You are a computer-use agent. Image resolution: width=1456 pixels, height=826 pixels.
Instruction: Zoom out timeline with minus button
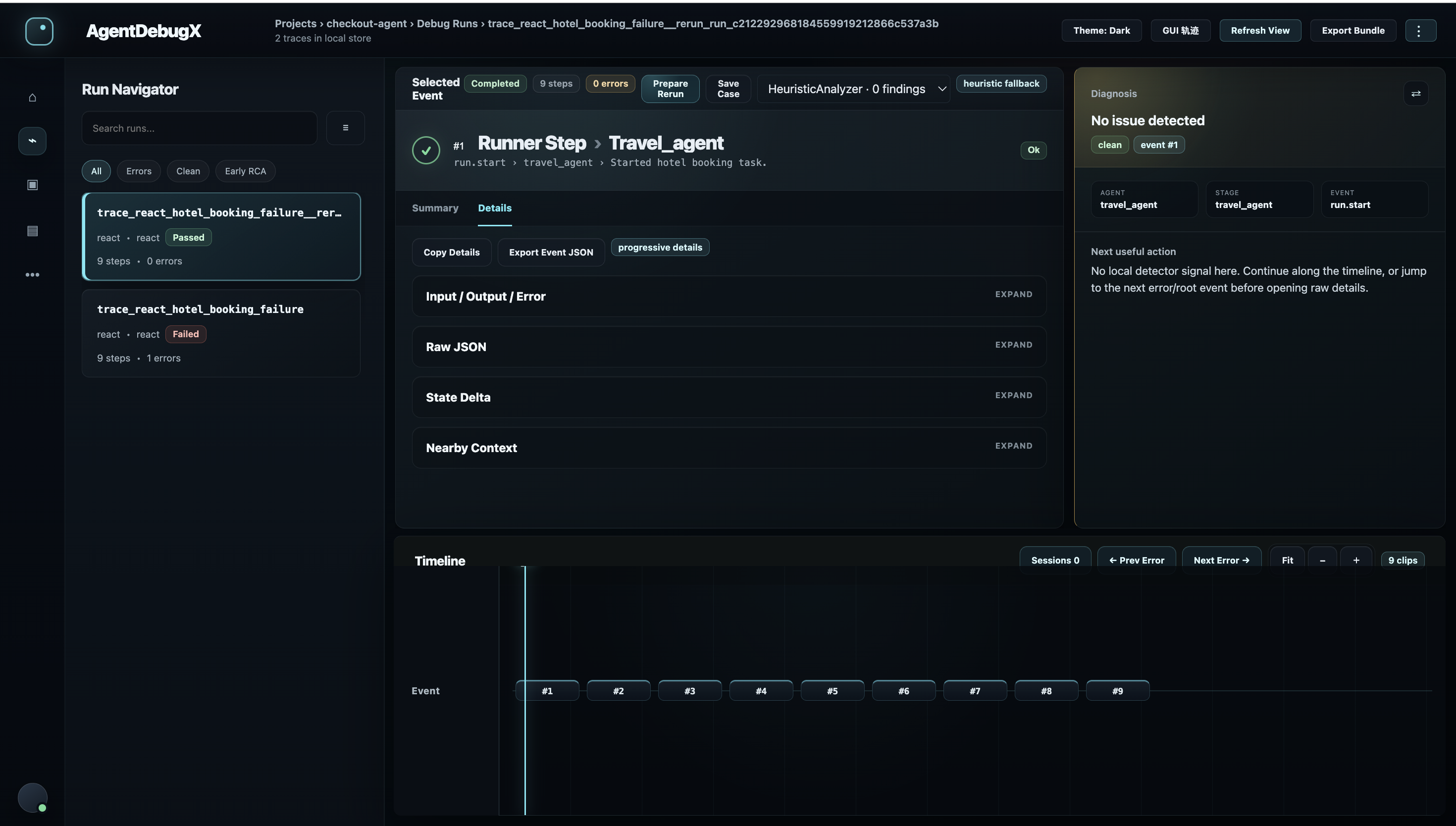[x=1322, y=560]
